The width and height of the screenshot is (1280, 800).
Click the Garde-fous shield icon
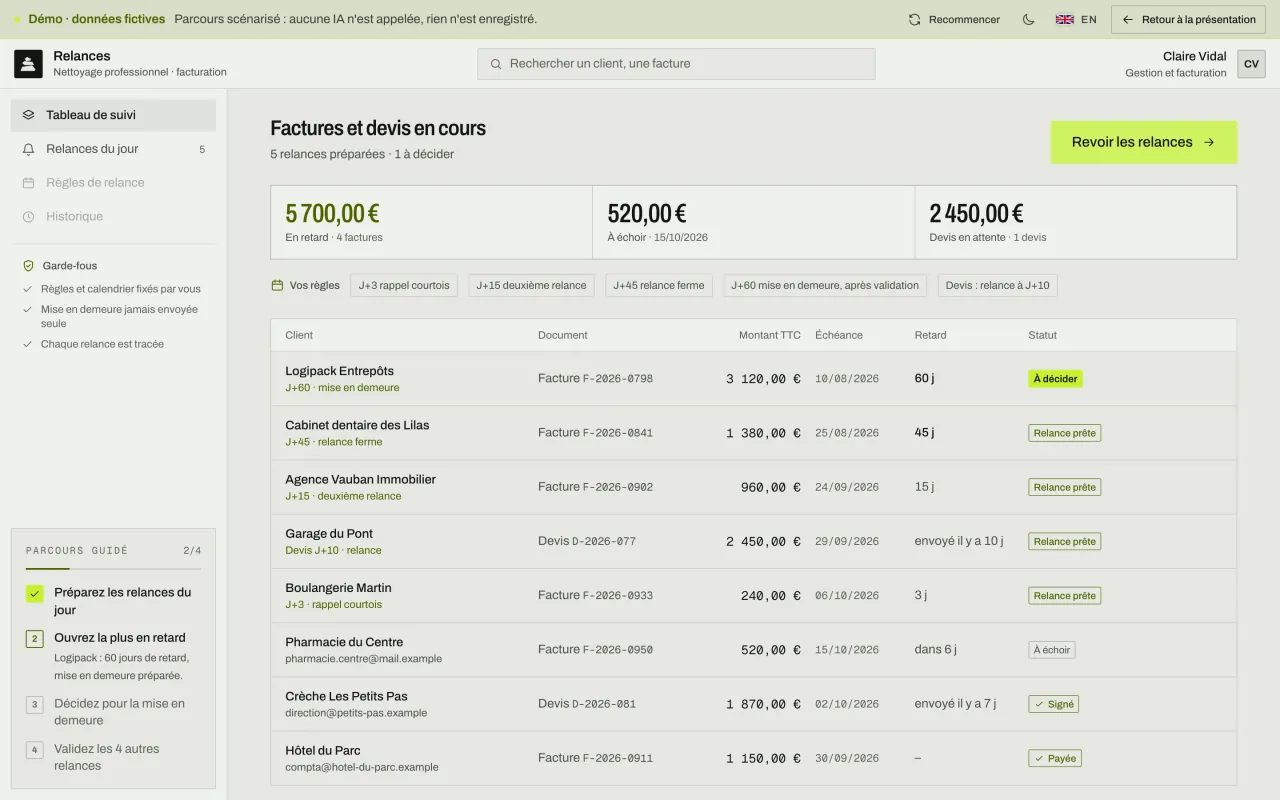tap(28, 266)
